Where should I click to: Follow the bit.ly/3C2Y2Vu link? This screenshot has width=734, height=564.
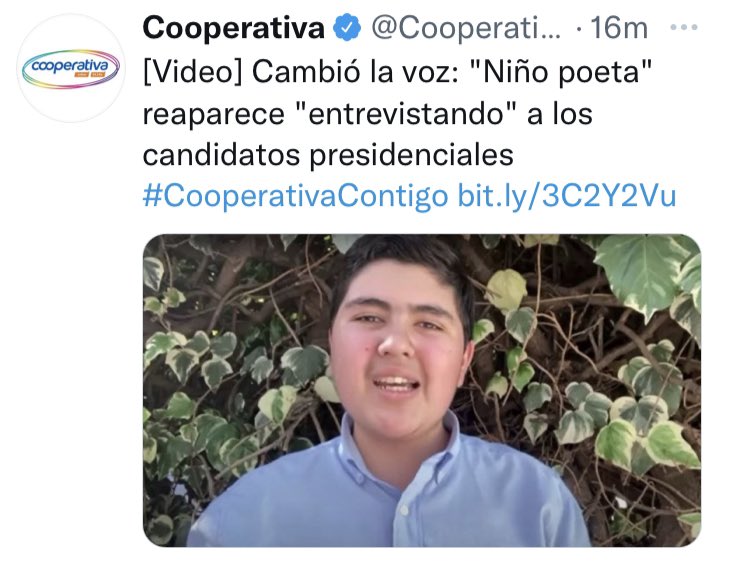[567, 196]
